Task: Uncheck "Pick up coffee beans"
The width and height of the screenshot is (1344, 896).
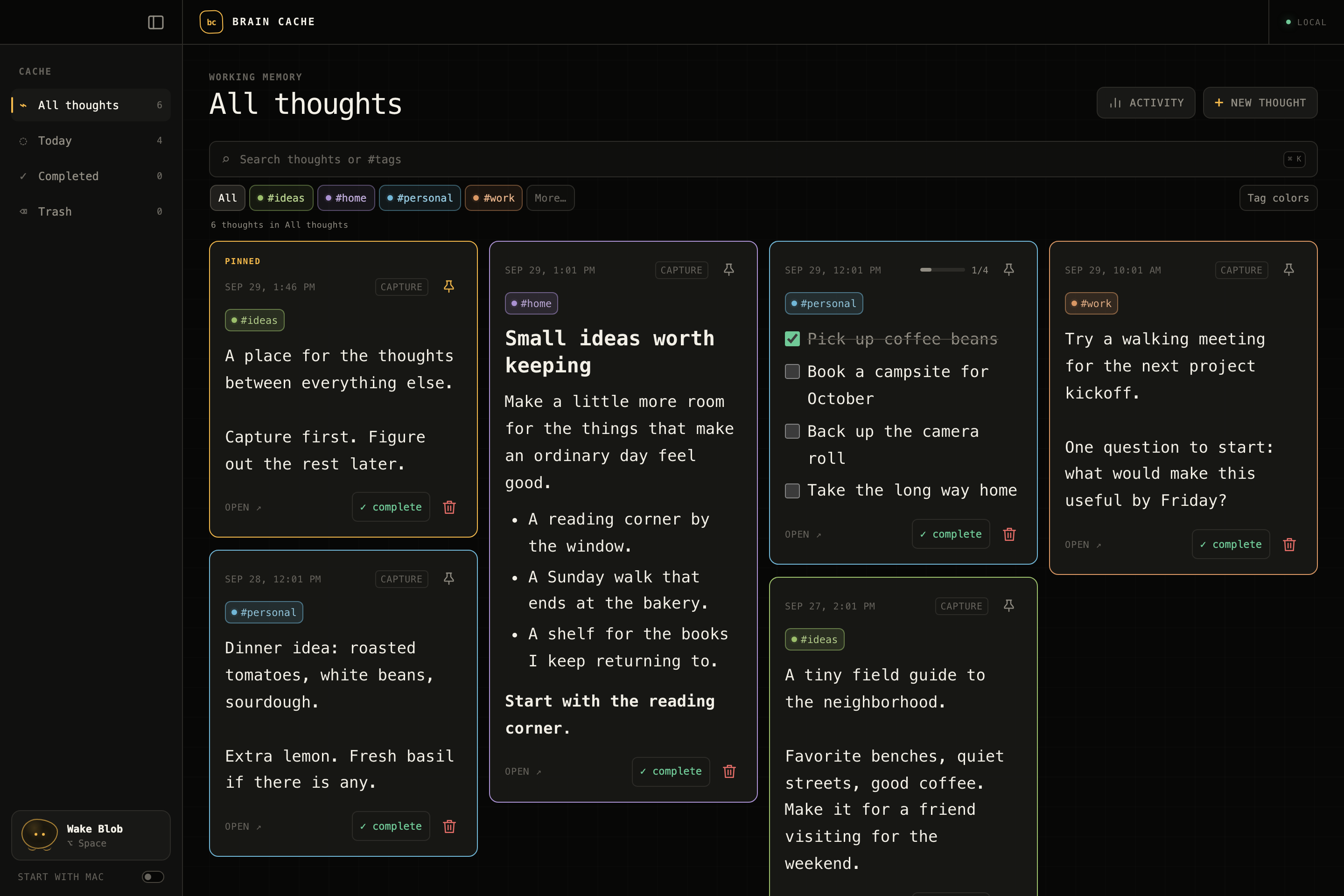Action: [792, 339]
